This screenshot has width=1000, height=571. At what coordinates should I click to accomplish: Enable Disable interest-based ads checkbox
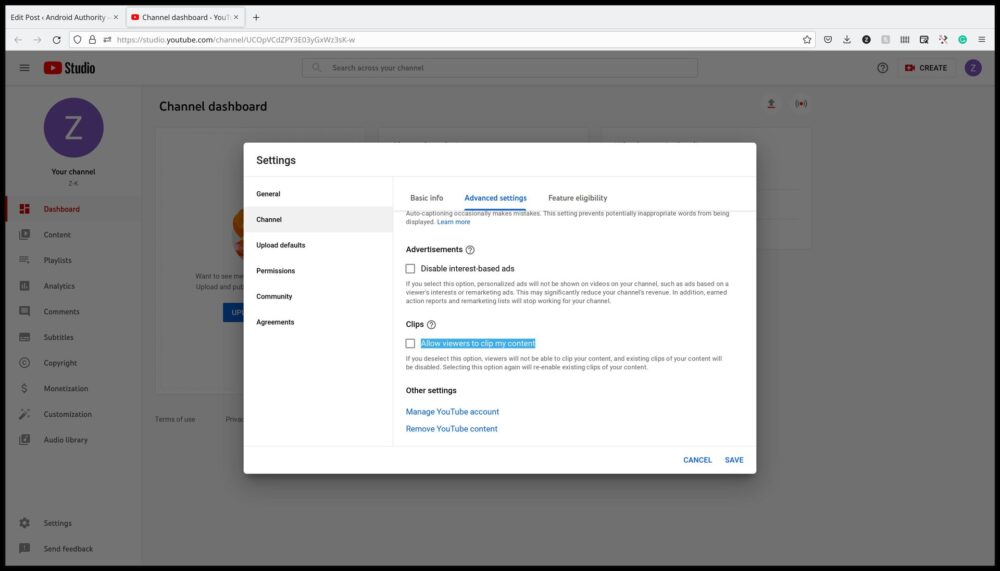click(410, 269)
